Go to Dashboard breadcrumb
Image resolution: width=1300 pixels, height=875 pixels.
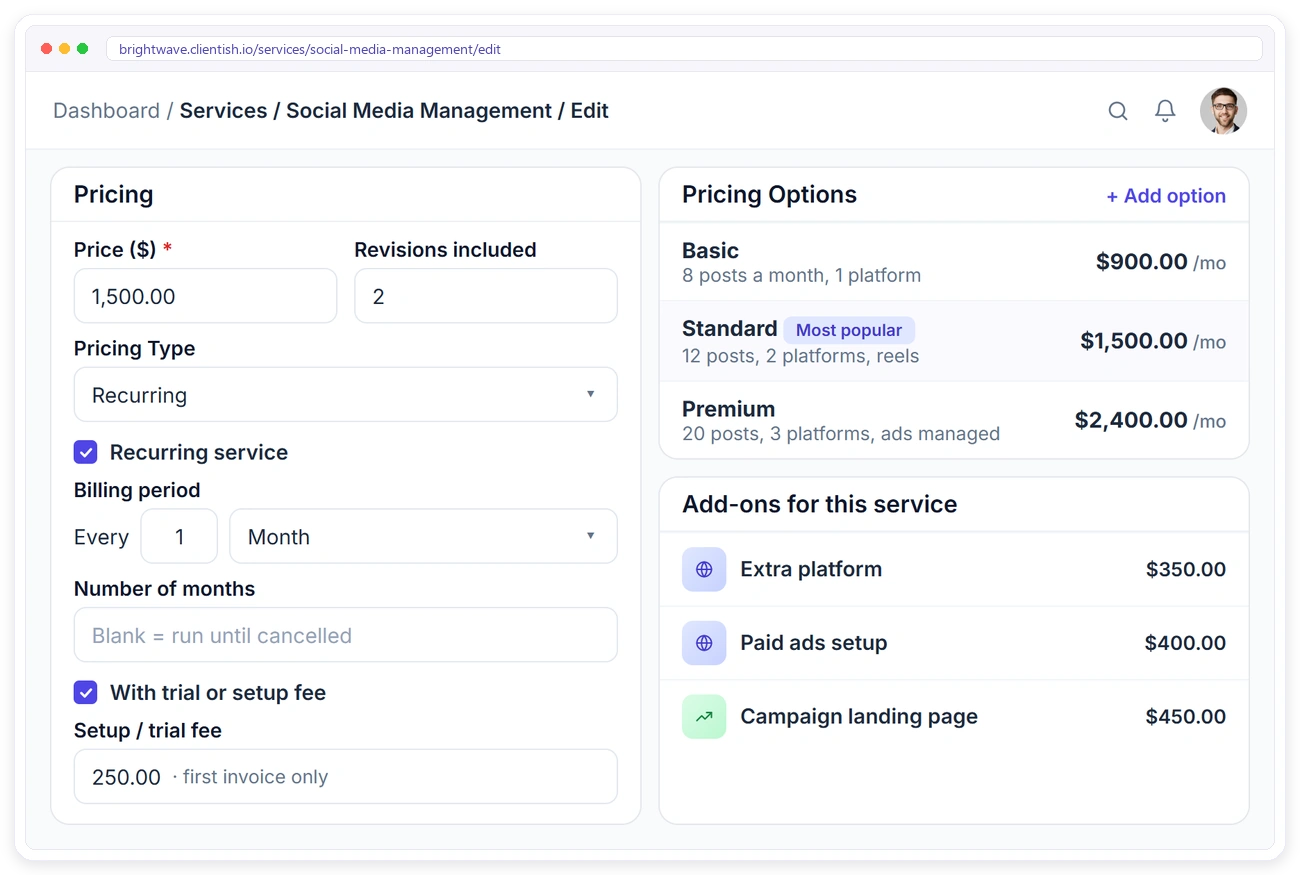pos(106,111)
